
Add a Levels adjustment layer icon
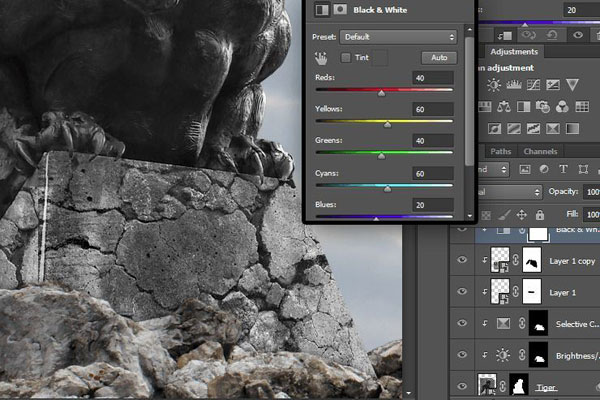point(514,85)
